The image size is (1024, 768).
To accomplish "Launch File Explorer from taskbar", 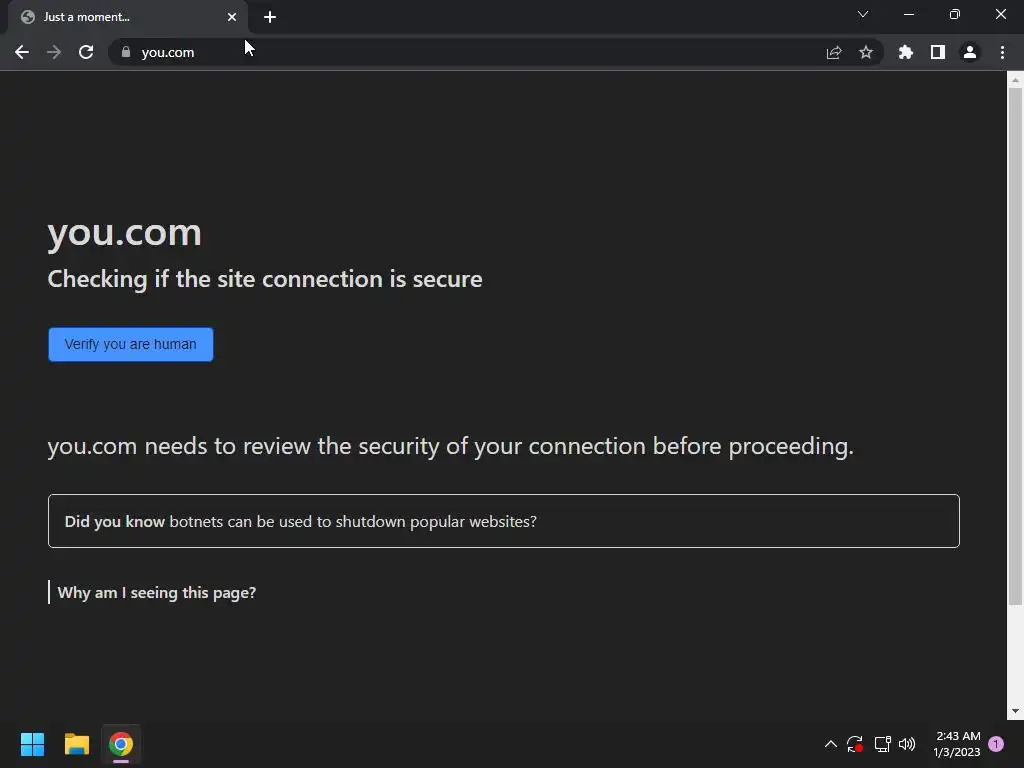I will (77, 744).
